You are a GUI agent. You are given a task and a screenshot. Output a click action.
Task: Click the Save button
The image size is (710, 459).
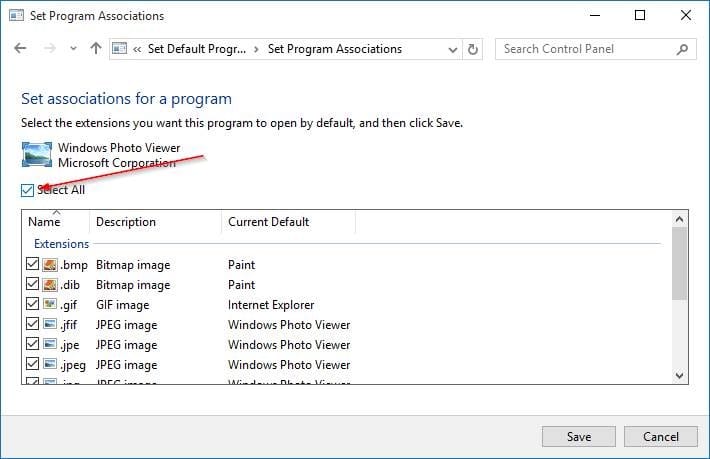tap(579, 436)
